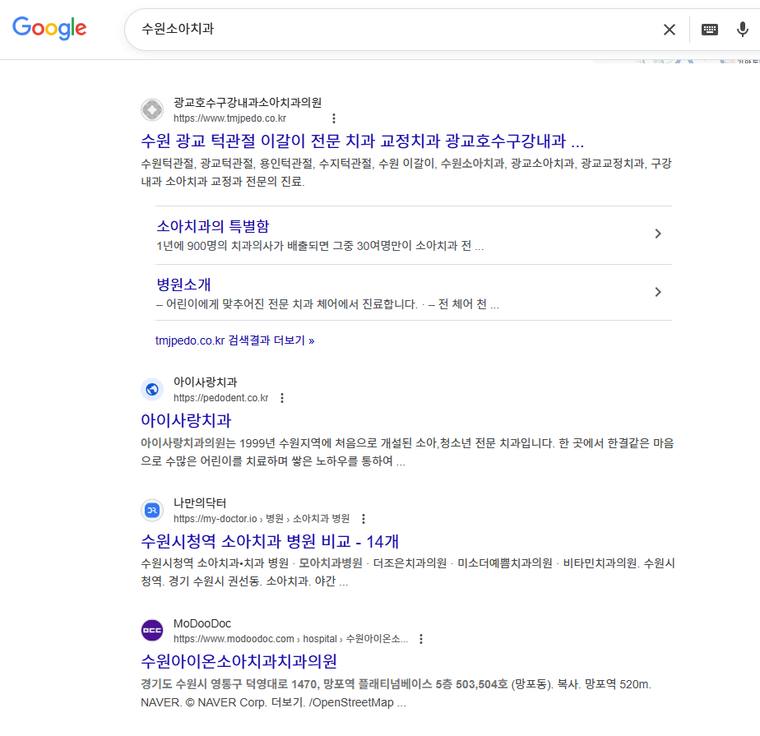Click the www.modoodoc.com › hospital breadcrumb
The height and width of the screenshot is (736, 760).
click(x=291, y=639)
